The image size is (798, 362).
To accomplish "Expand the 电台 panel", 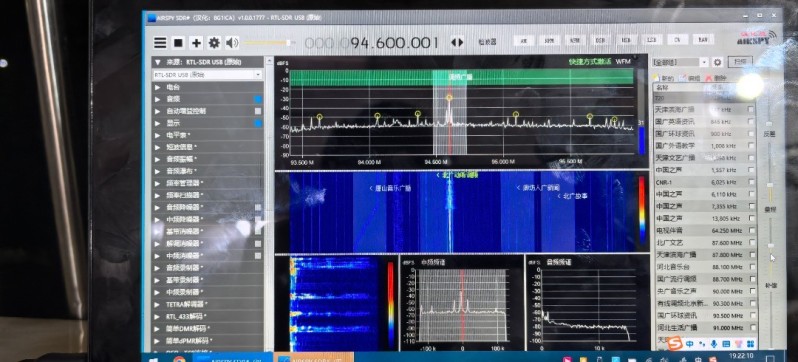I will click(x=208, y=87).
